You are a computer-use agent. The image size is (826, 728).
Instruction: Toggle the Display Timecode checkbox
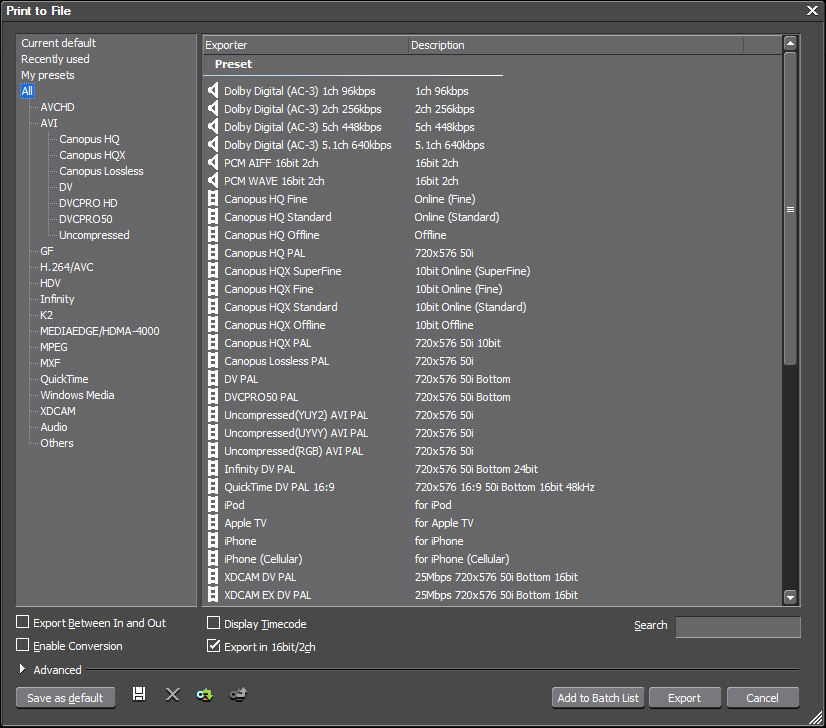coord(213,623)
